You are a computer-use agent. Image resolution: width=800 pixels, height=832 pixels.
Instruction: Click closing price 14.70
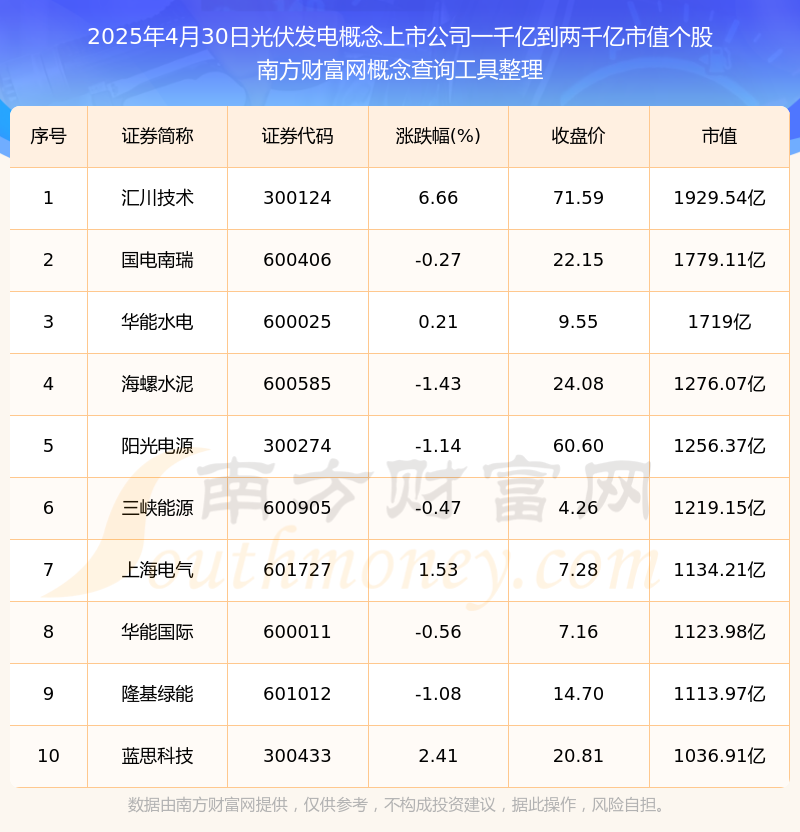coord(578,694)
